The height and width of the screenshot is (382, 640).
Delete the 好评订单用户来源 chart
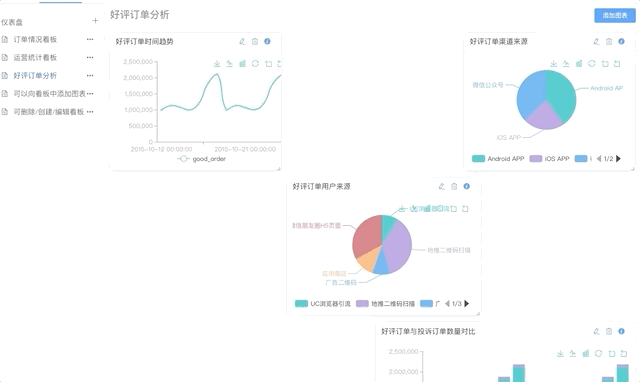click(x=454, y=187)
